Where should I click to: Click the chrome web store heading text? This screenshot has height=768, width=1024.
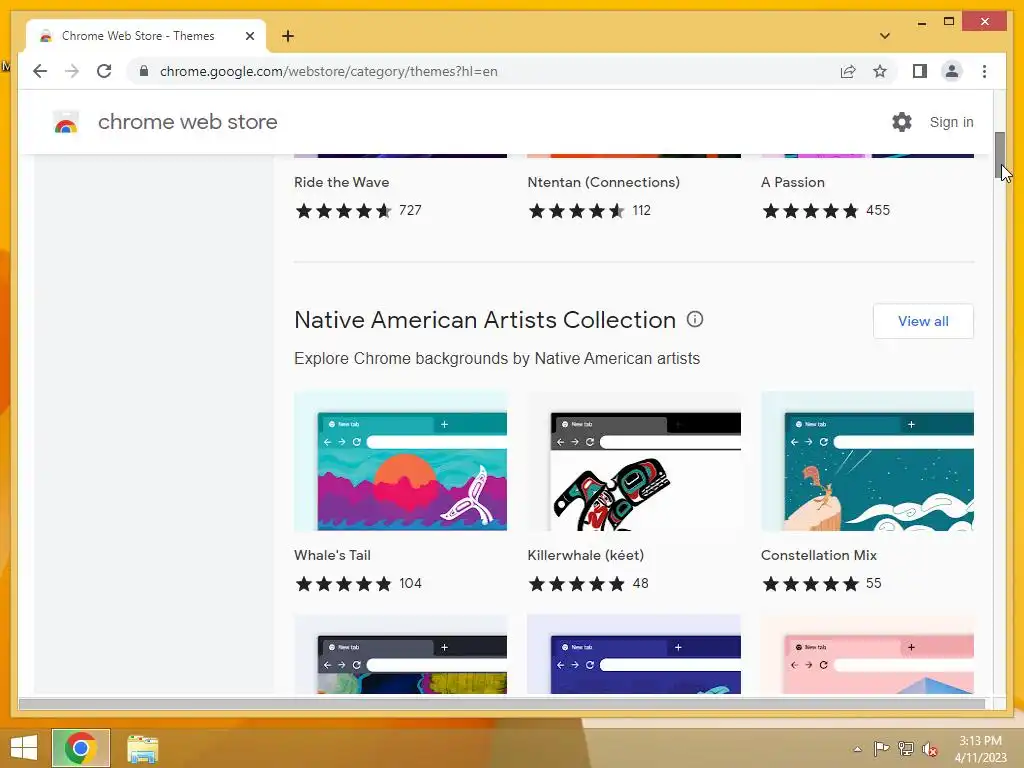tap(187, 122)
